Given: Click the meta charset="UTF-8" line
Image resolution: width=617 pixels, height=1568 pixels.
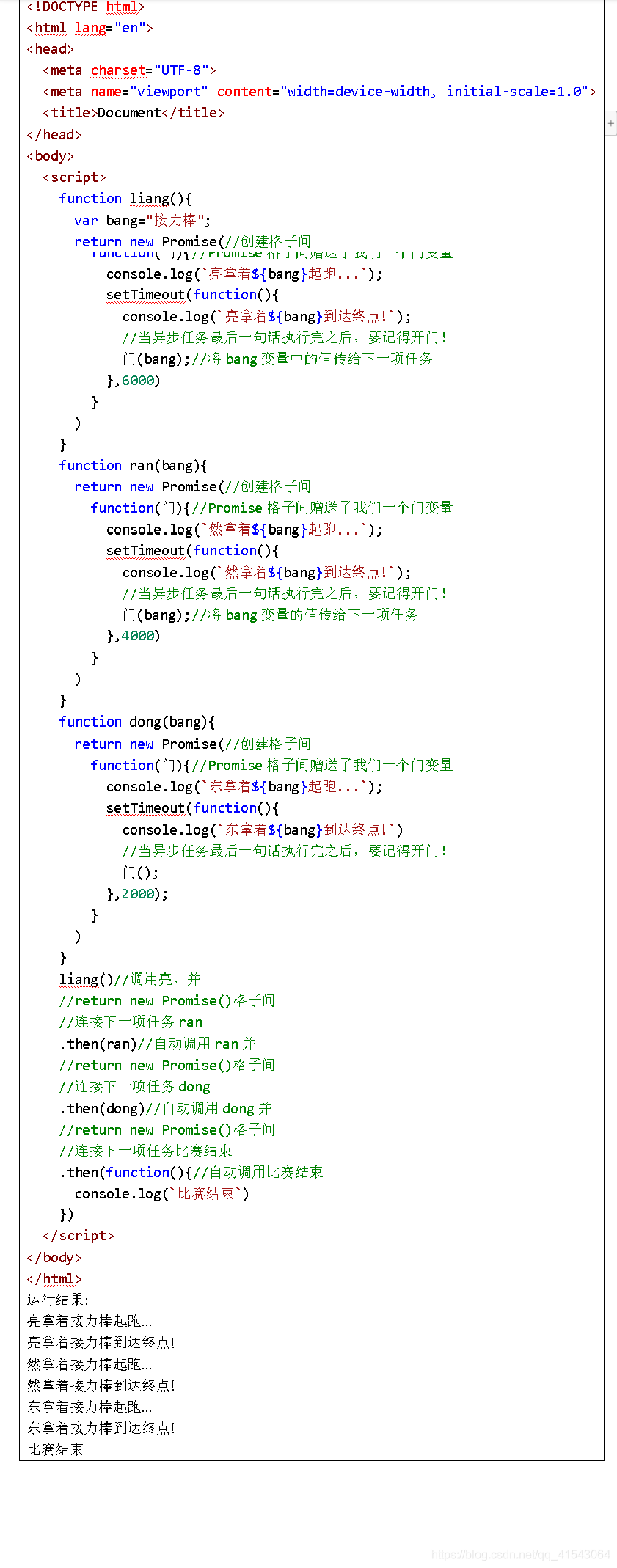Looking at the screenshot, I should tap(129, 70).
